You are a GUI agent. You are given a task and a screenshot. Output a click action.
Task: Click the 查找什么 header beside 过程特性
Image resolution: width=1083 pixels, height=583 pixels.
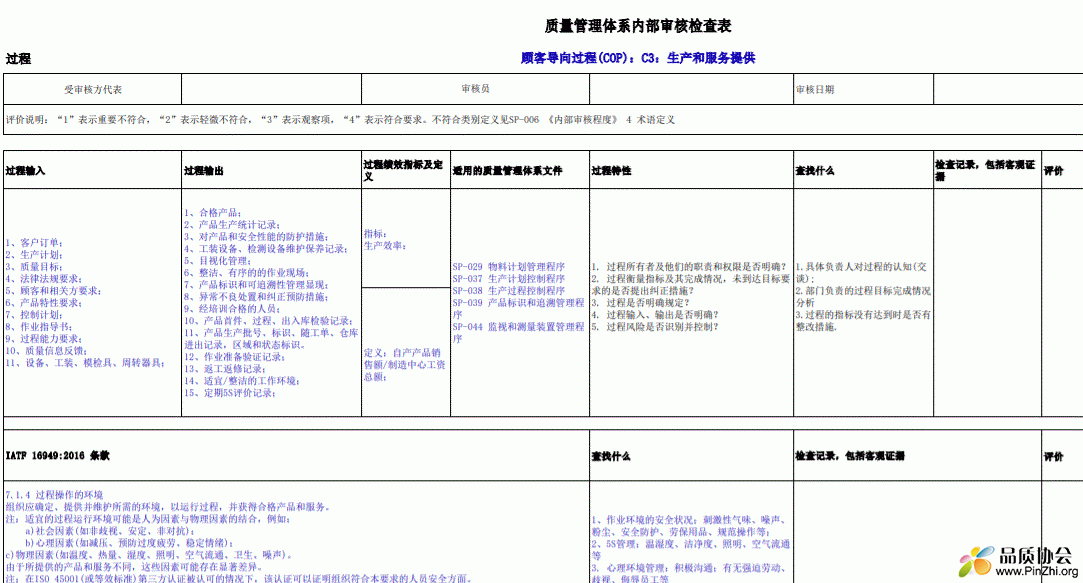click(x=863, y=170)
